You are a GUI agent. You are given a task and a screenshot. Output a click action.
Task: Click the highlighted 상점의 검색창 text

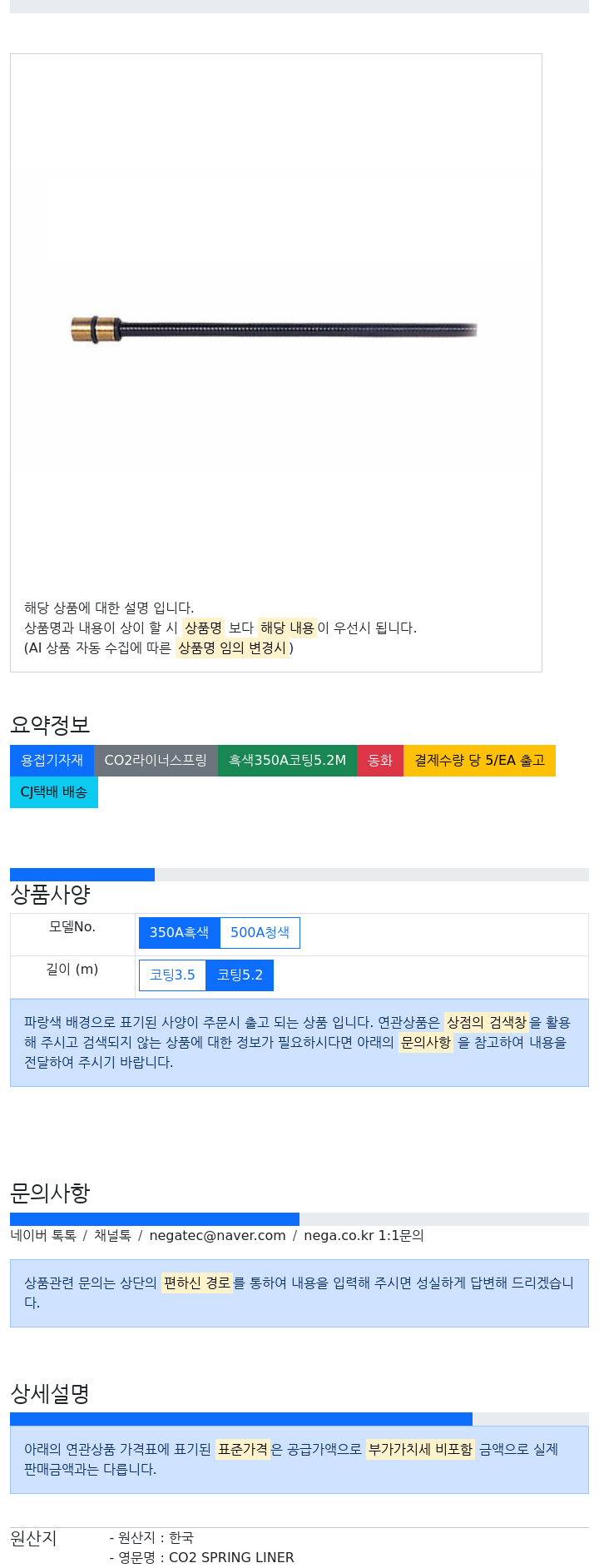click(487, 1022)
